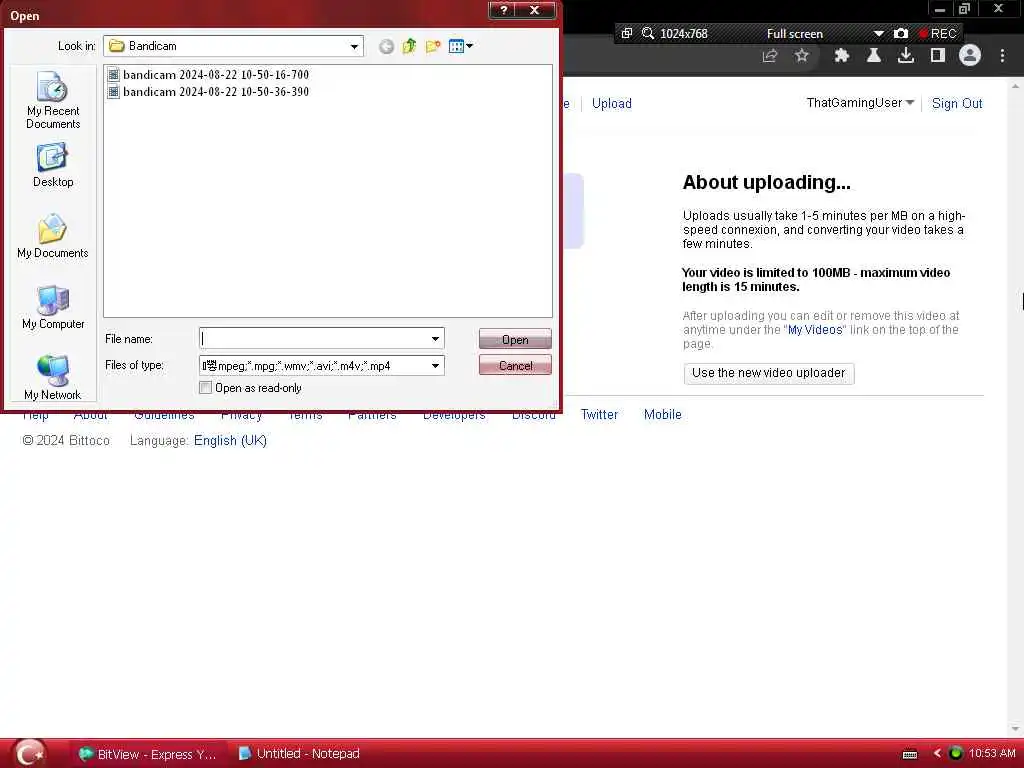Open the My Videos link
This screenshot has width=1024, height=768.
click(x=815, y=330)
